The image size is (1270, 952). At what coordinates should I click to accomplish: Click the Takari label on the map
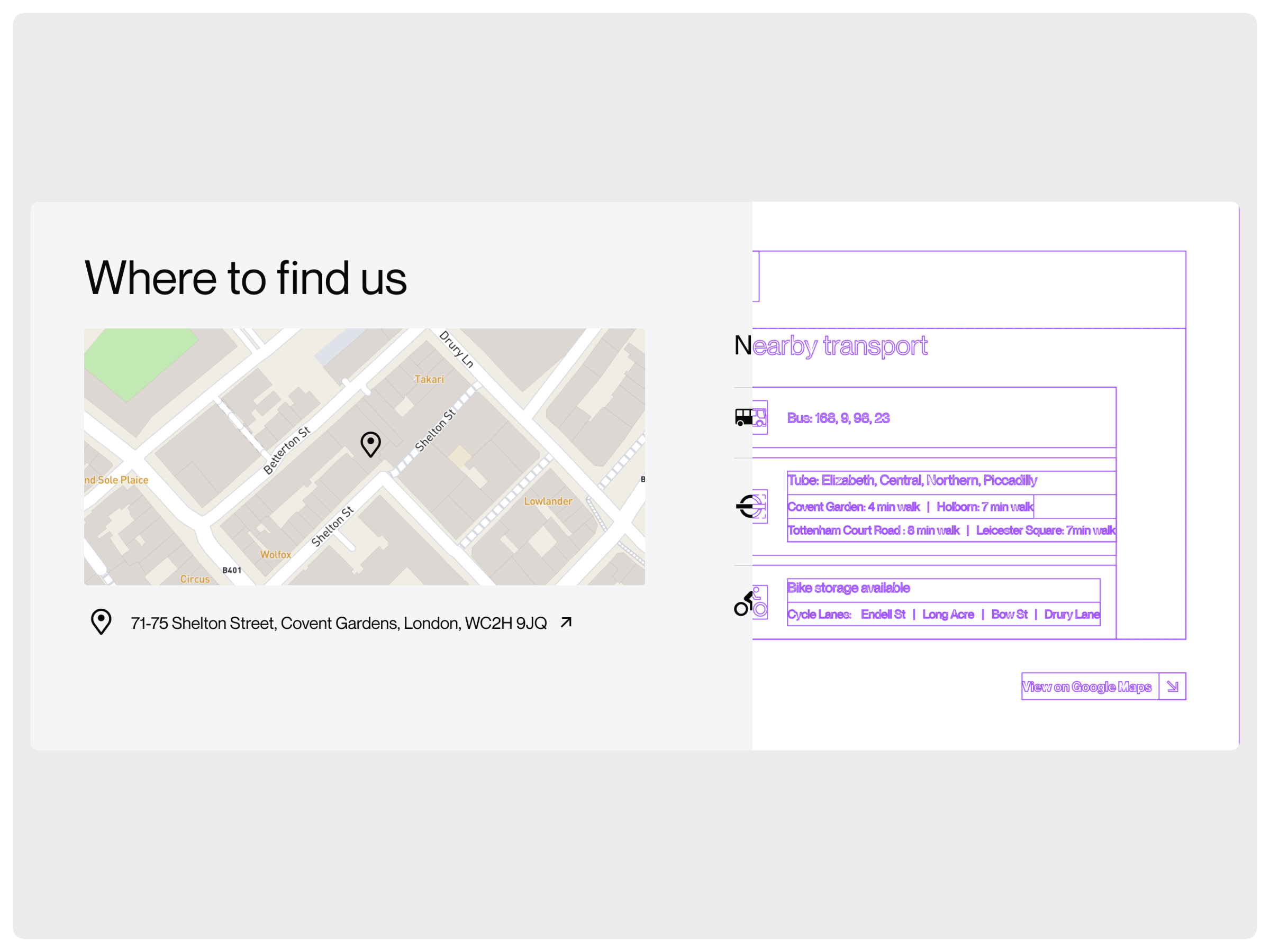pos(429,379)
